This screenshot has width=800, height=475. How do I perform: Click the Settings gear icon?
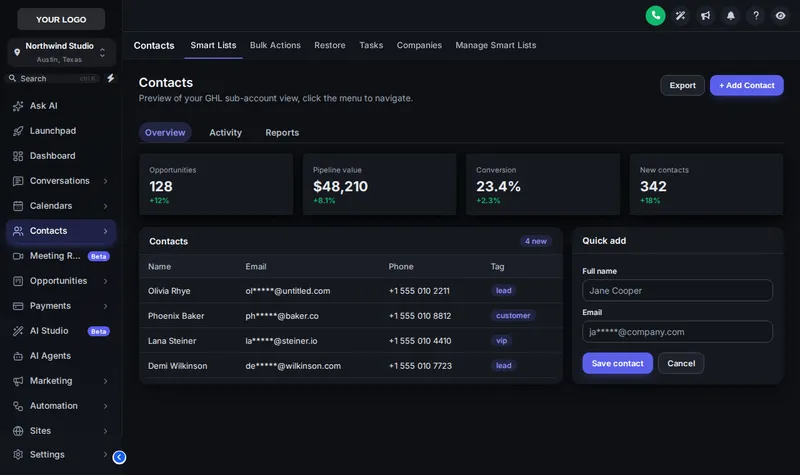point(18,455)
